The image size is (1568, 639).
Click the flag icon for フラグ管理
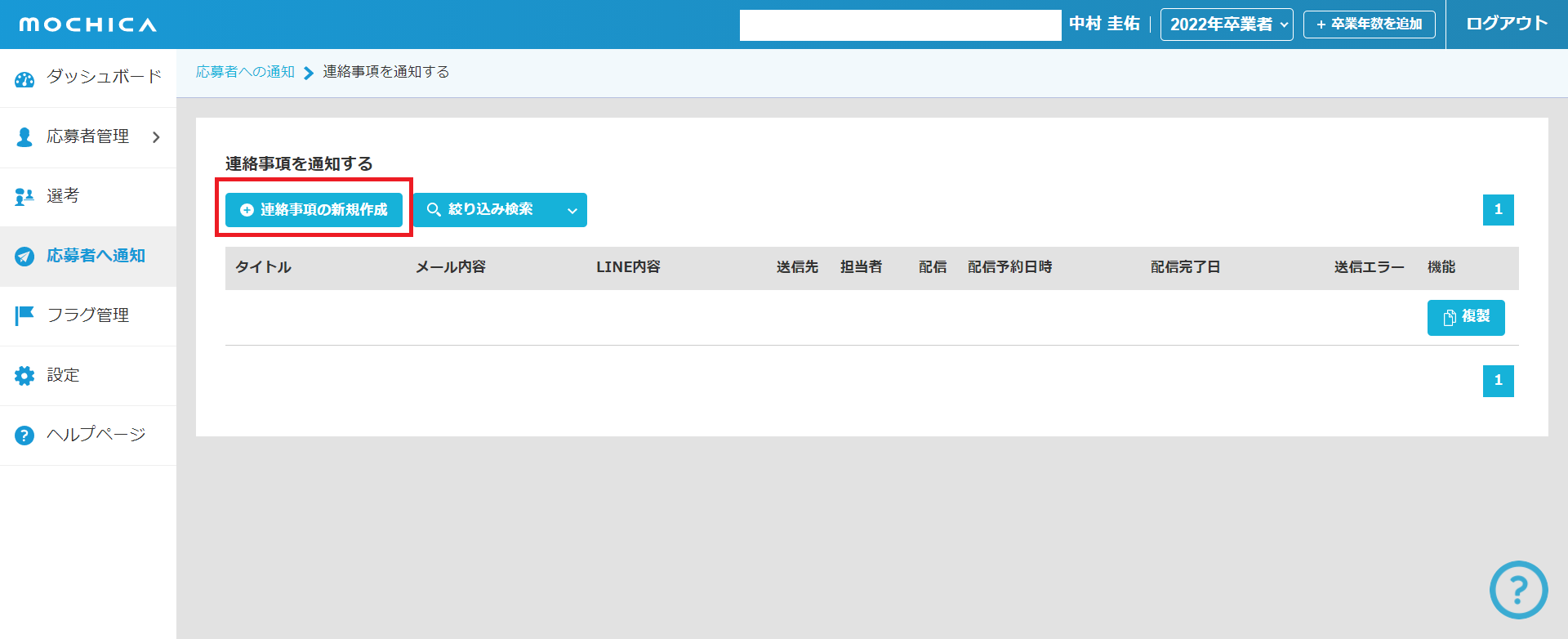click(x=24, y=315)
